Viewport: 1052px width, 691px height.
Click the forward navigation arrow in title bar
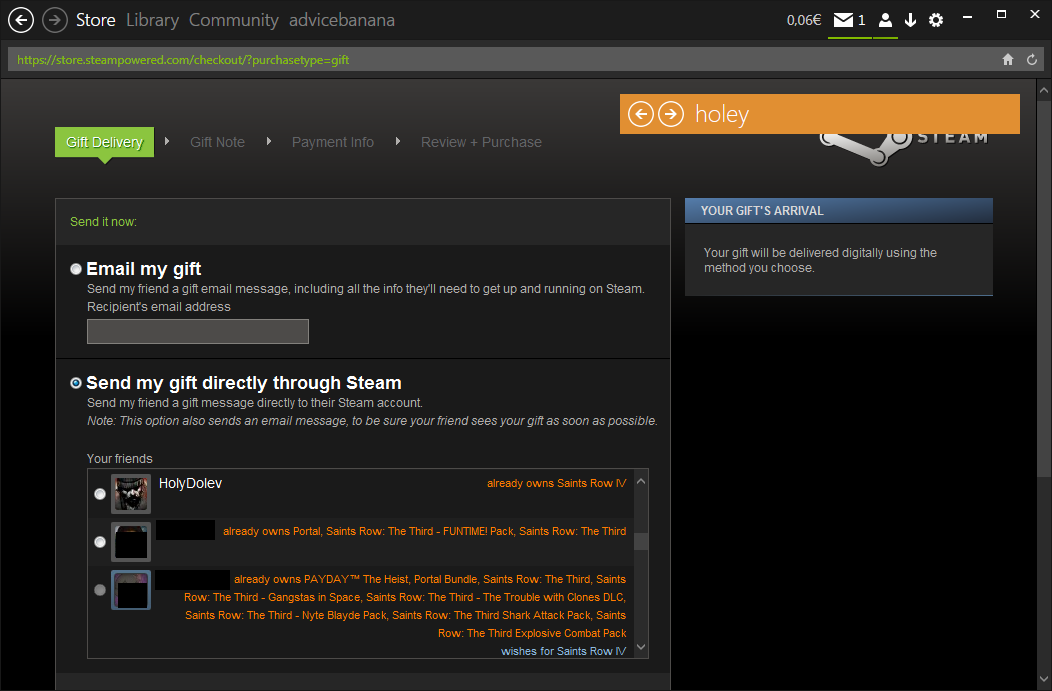(x=55, y=20)
